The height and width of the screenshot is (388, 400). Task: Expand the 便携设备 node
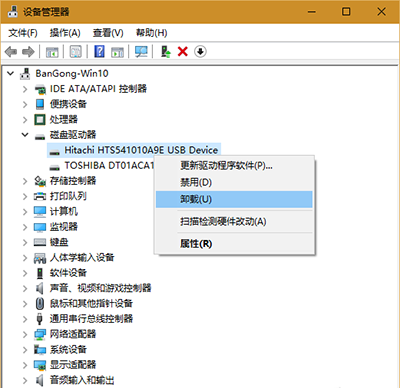point(25,104)
